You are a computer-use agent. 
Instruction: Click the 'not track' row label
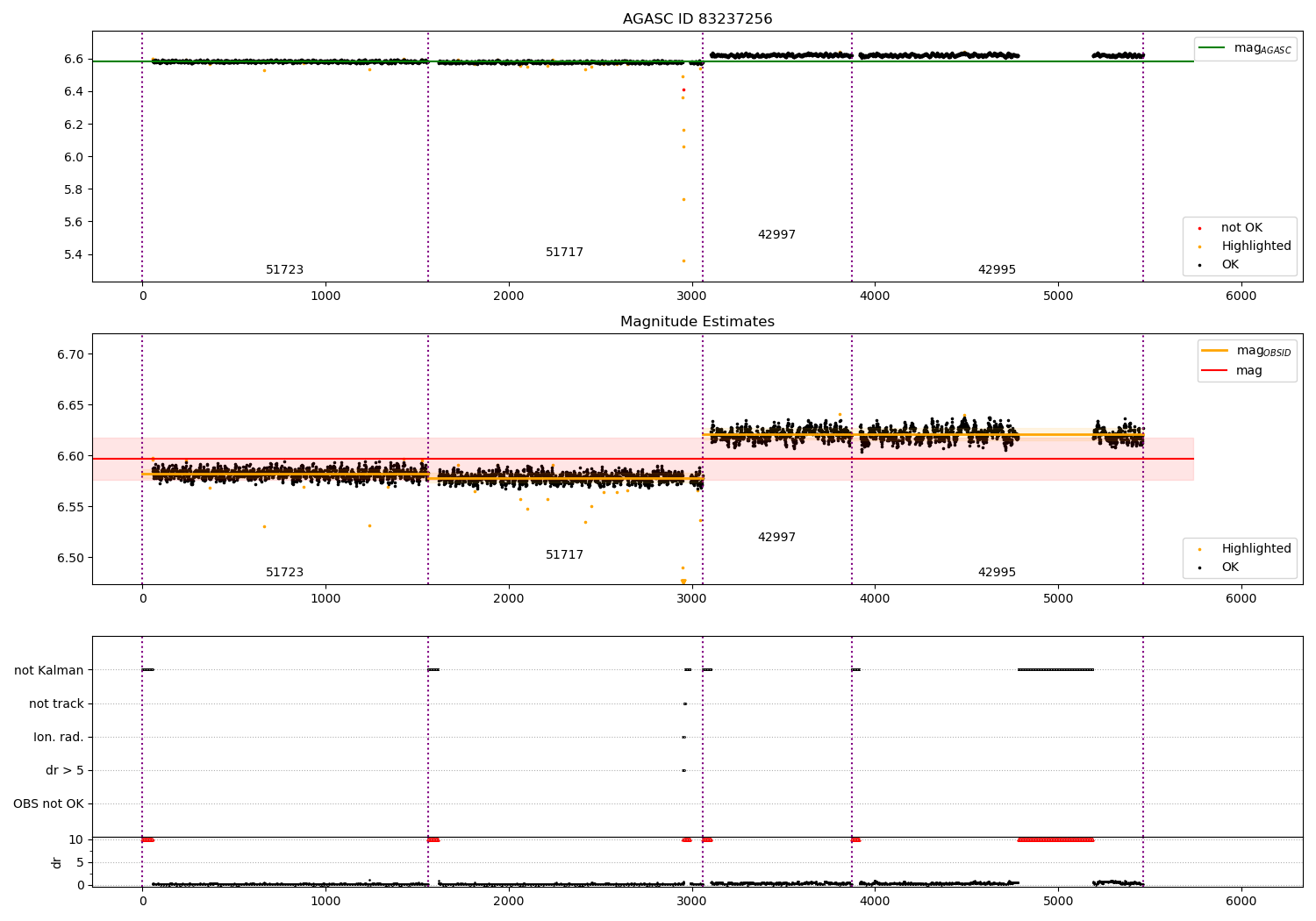click(x=56, y=704)
